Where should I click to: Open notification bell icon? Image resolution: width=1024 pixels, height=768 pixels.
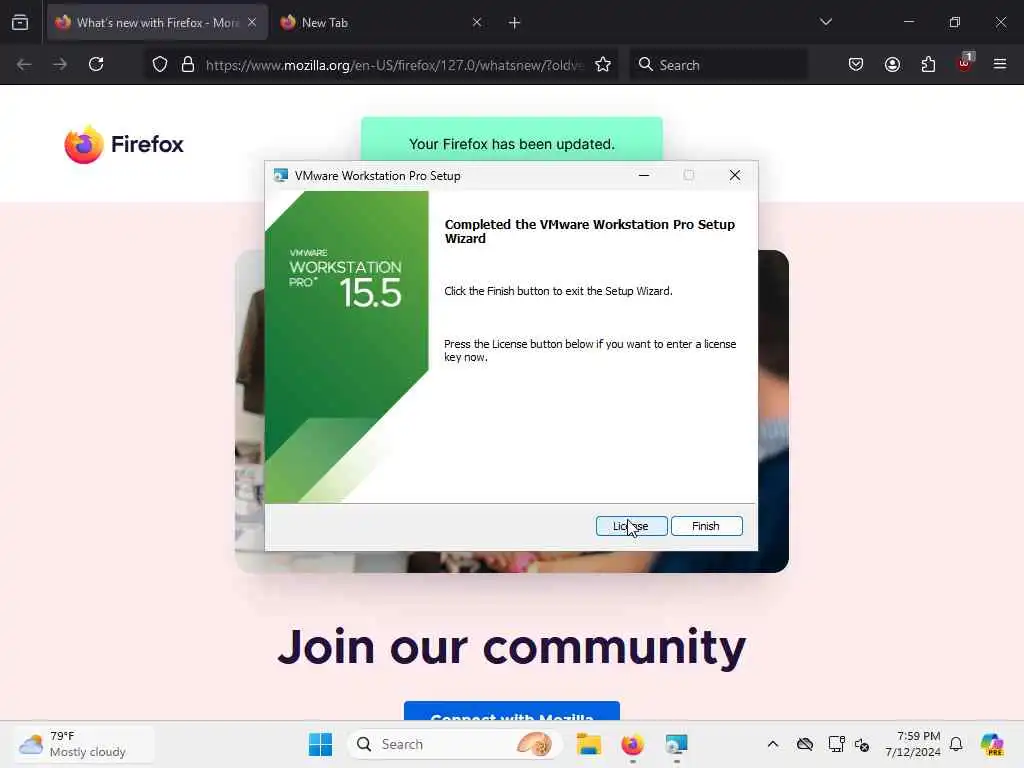(956, 744)
